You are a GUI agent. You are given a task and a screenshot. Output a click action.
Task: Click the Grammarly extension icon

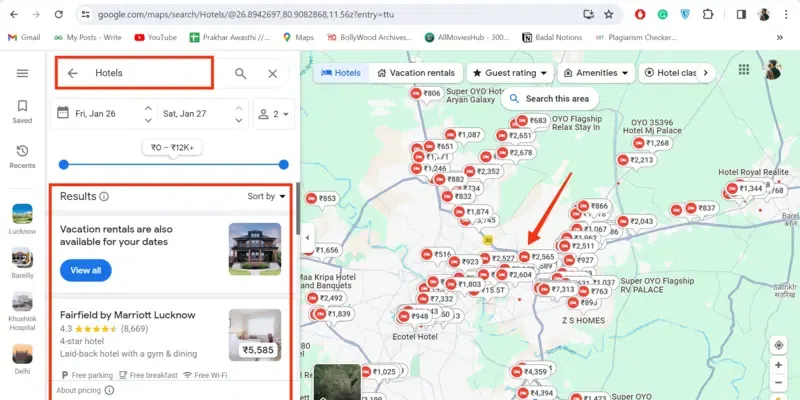(x=662, y=14)
